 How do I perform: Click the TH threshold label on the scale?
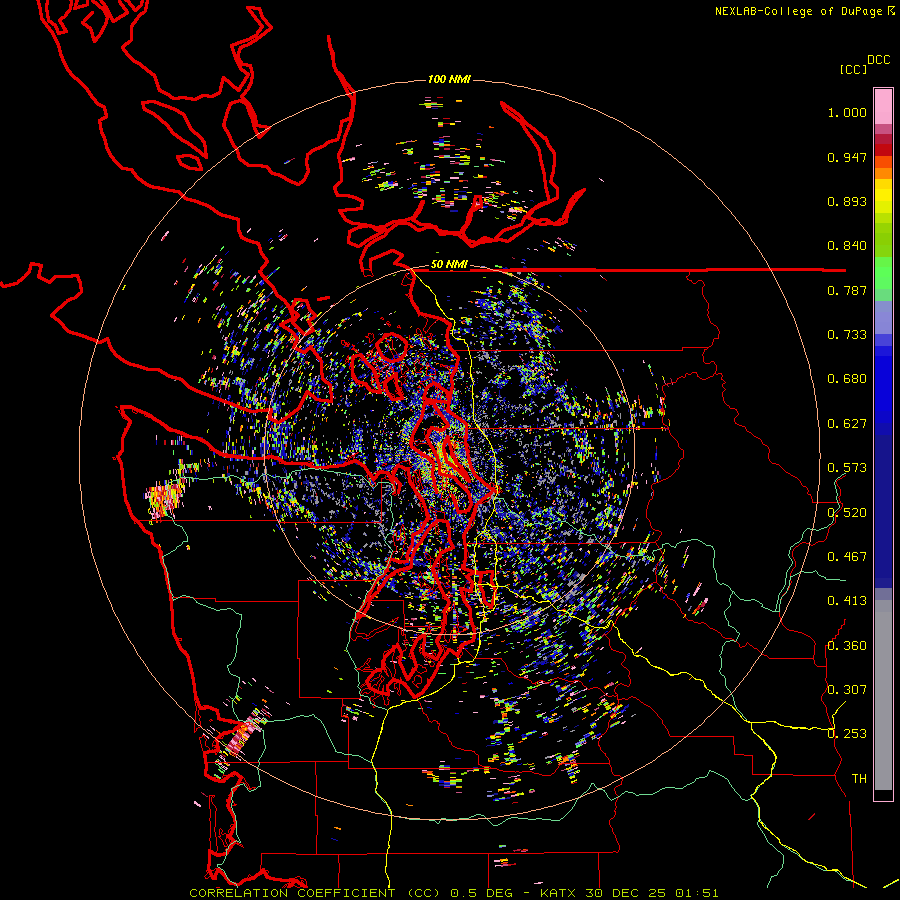(x=859, y=779)
